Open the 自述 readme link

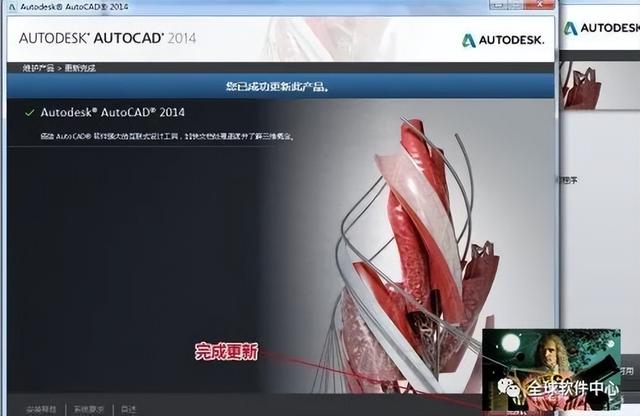tap(129, 409)
